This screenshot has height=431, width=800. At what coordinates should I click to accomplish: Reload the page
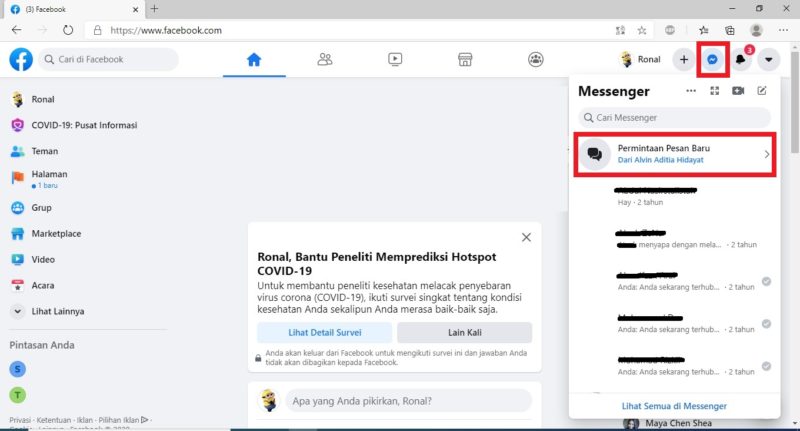pyautogui.click(x=68, y=30)
